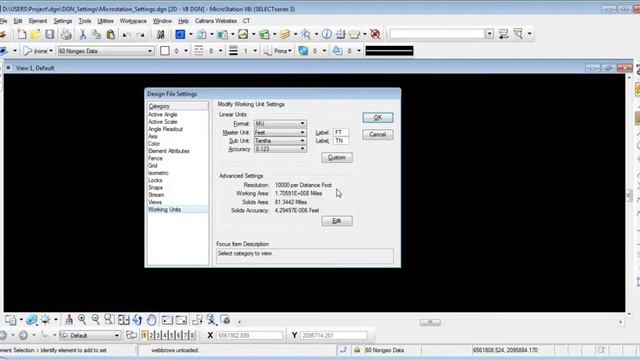Open the line weight dropdown
This screenshot has width=640, height=360.
click(x=255, y=51)
